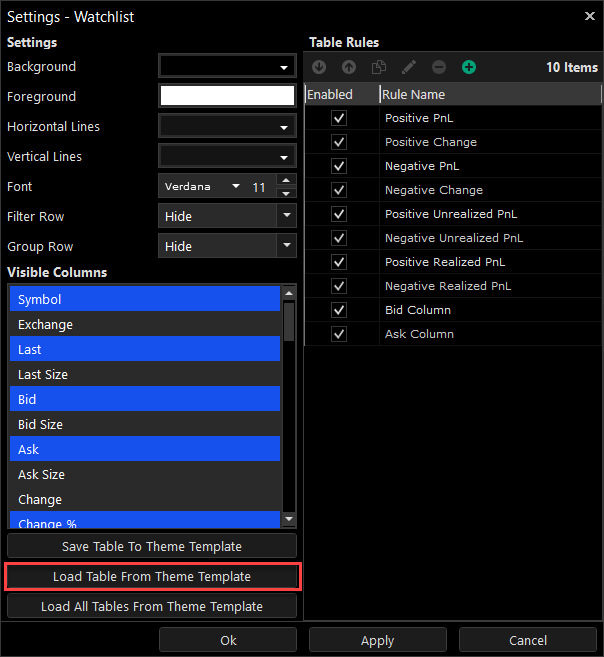Increase font size with the up stepper arrow

287,181
